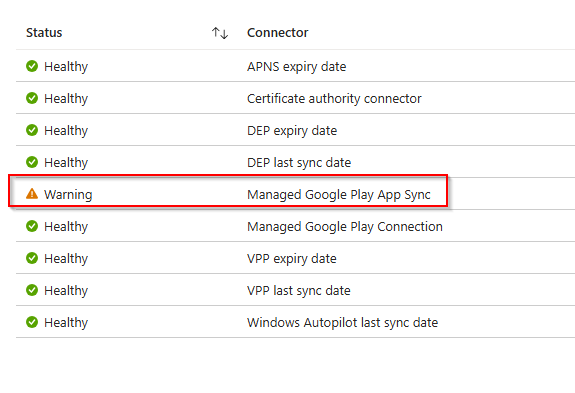575x393 pixels.
Task: Click green check icon for VPP expiry date
Action: [x=32, y=258]
